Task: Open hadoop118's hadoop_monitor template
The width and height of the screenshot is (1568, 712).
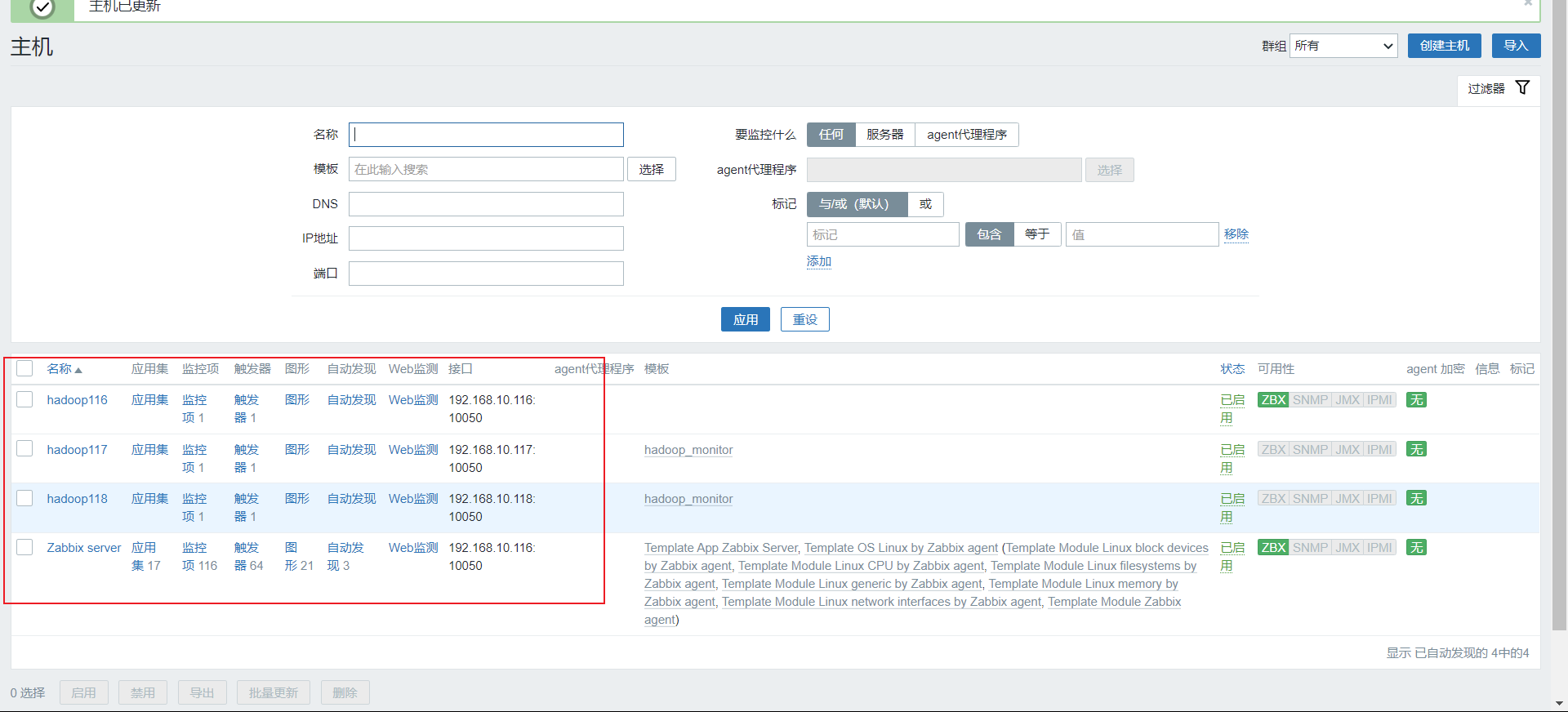Action: pos(688,499)
